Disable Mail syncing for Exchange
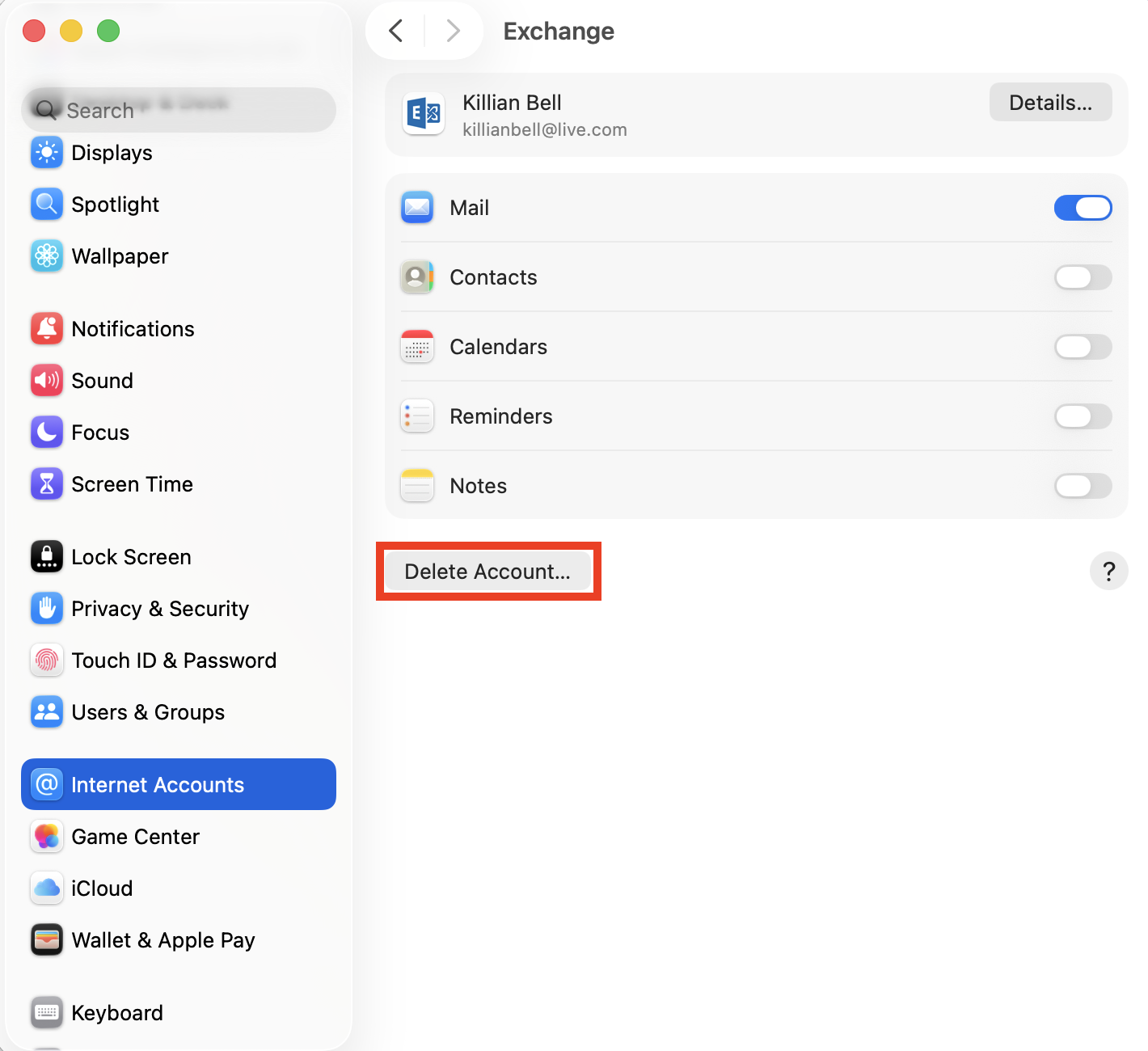The height and width of the screenshot is (1051, 1148). click(x=1083, y=208)
